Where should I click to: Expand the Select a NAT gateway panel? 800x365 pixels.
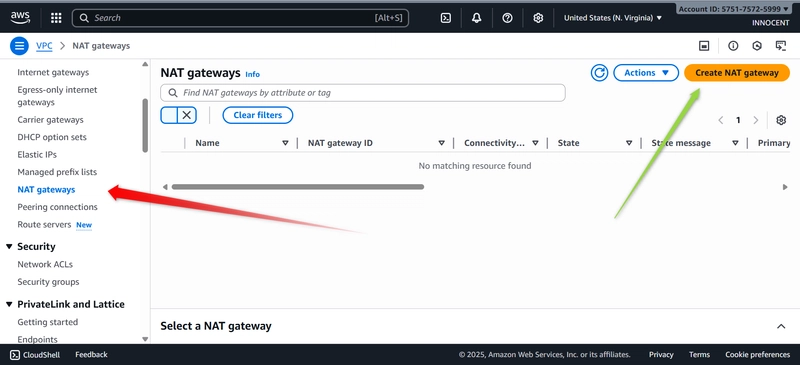[781, 326]
